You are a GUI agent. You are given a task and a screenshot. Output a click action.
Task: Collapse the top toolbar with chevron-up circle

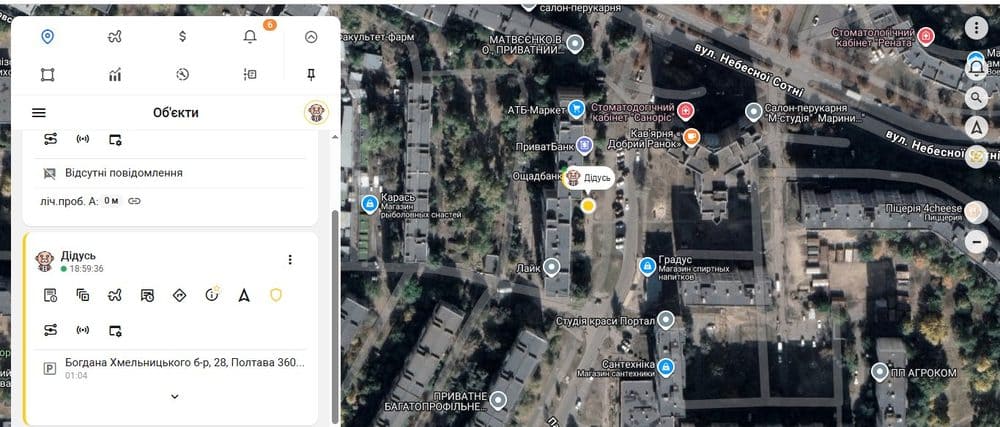click(311, 37)
